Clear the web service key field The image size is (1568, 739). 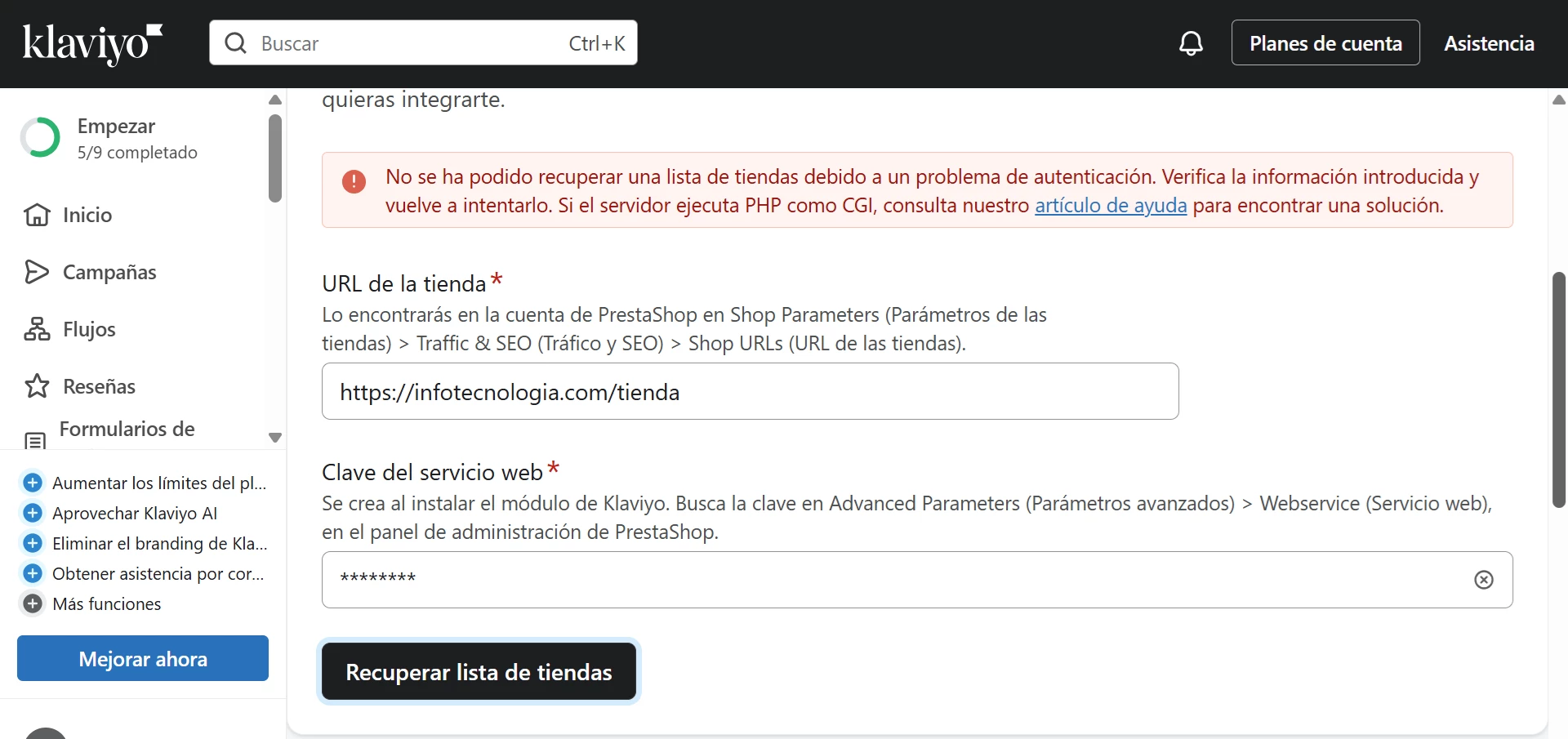tap(1484, 580)
